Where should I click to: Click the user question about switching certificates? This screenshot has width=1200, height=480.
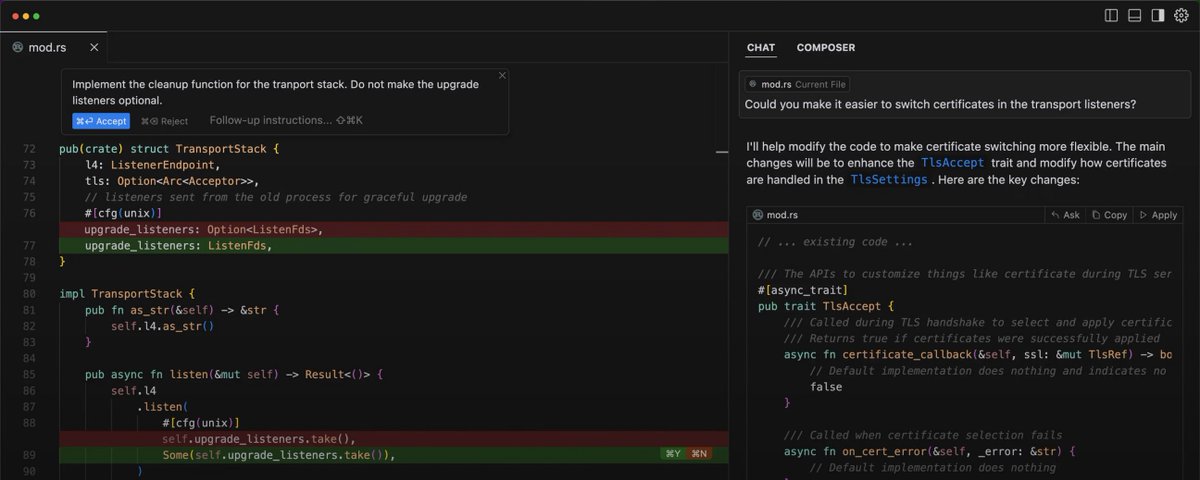[x=940, y=104]
